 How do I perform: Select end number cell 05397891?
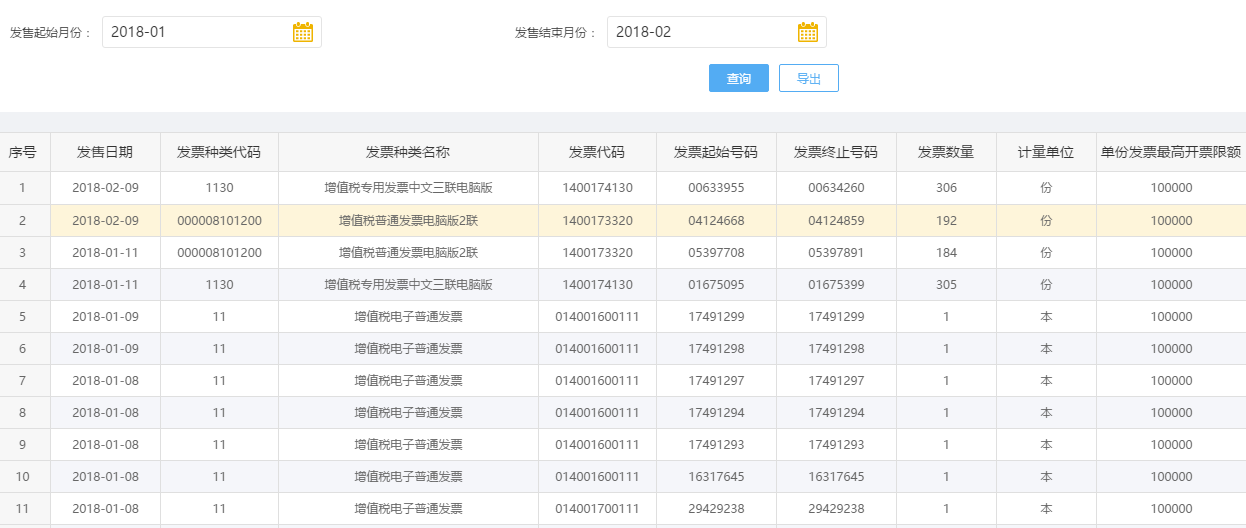coord(836,252)
